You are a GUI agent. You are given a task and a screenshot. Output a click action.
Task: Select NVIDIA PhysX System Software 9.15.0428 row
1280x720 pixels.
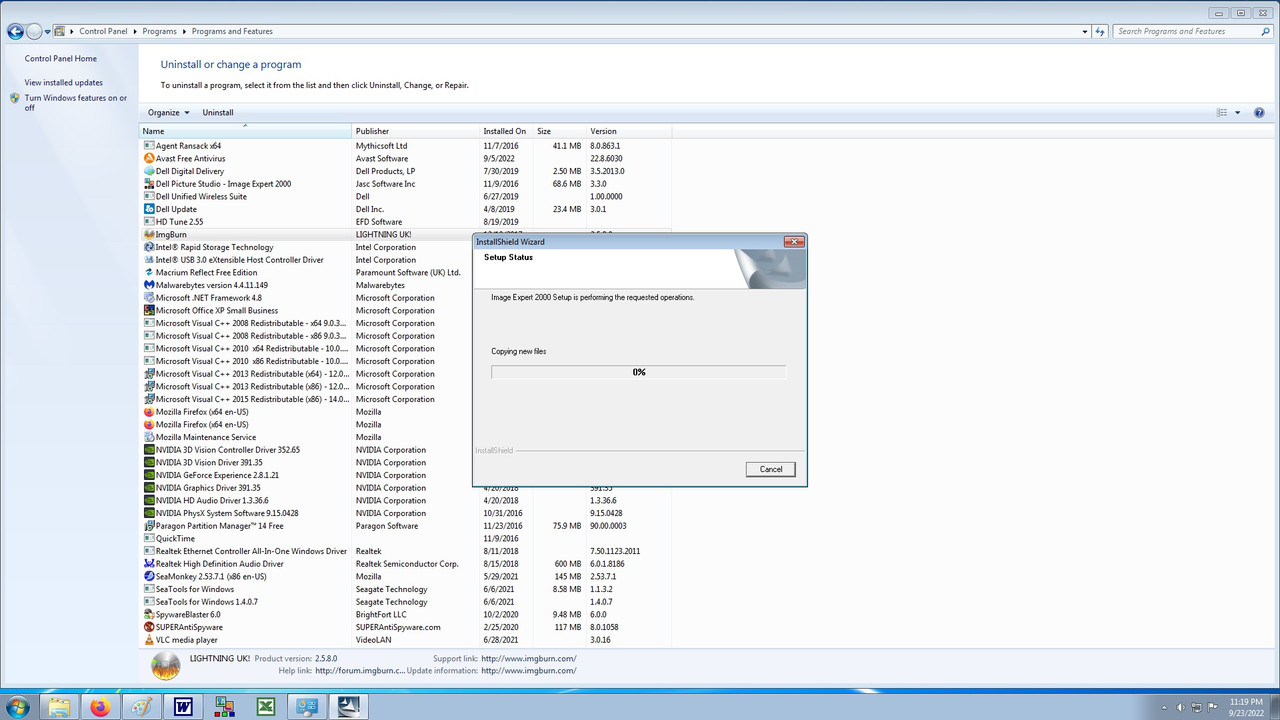405,513
